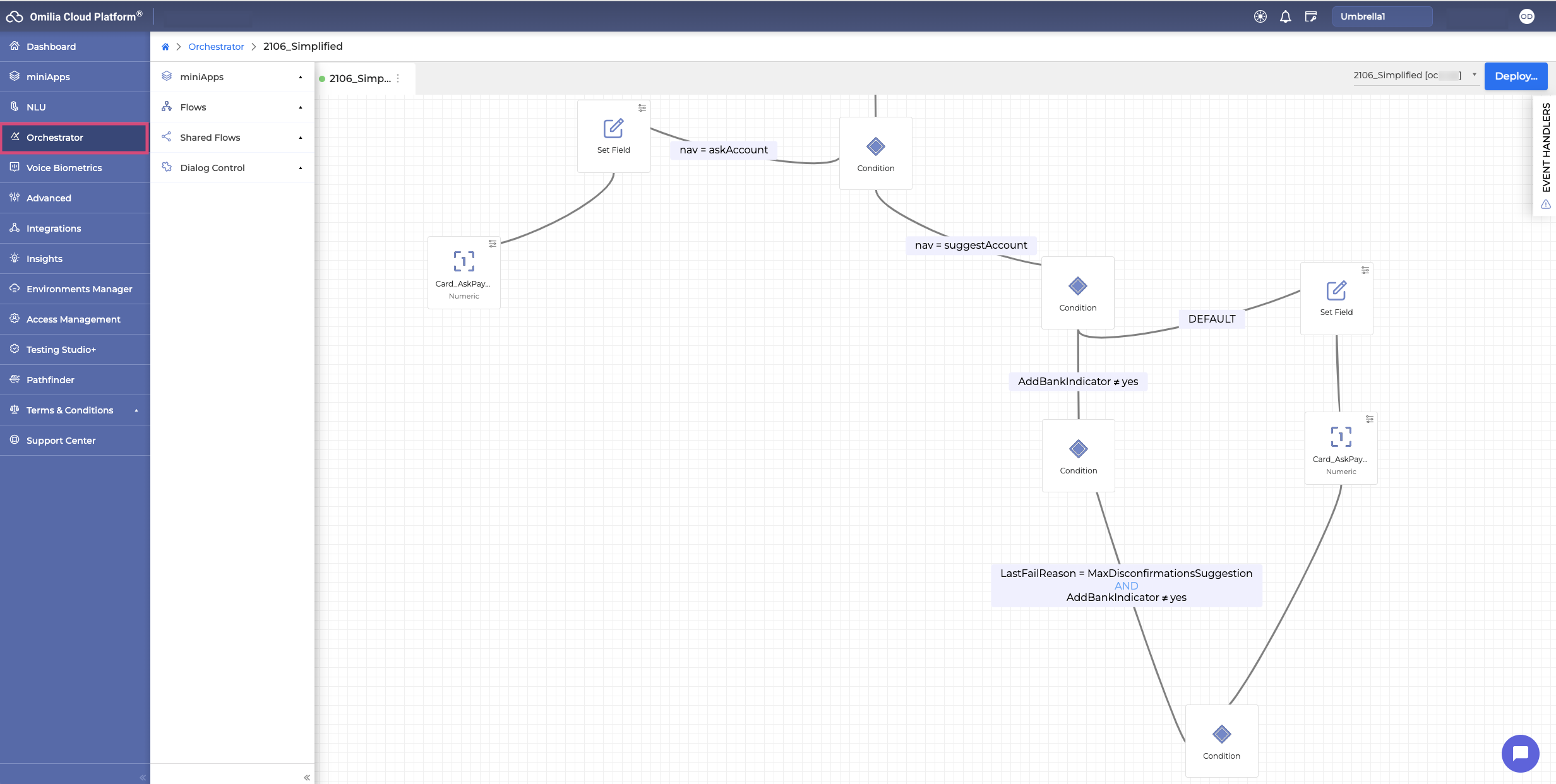Navigate back via the Orchestrator breadcrumb link
This screenshot has width=1556, height=784.
(x=216, y=46)
